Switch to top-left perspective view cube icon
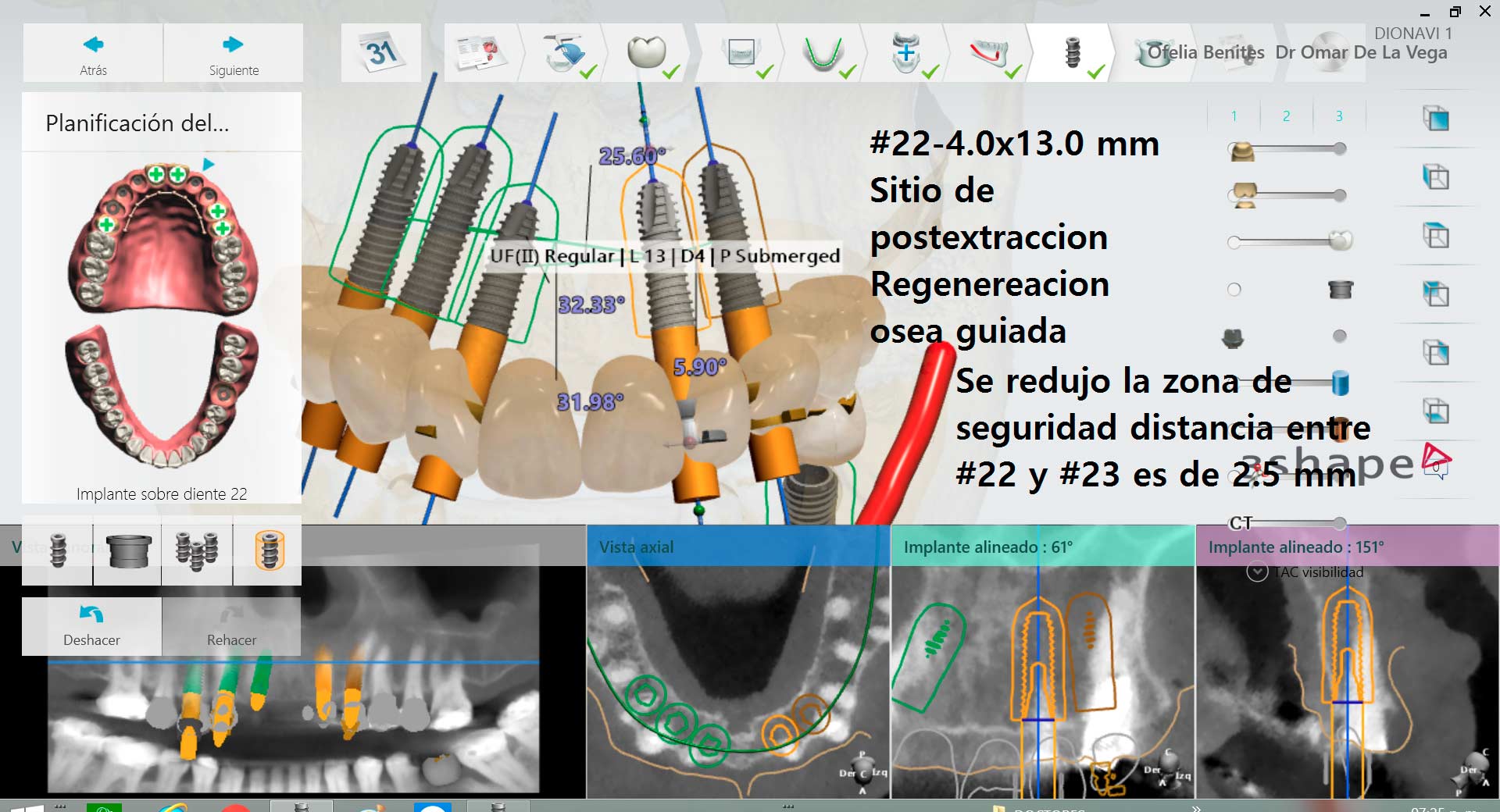1500x812 pixels. point(1435,294)
